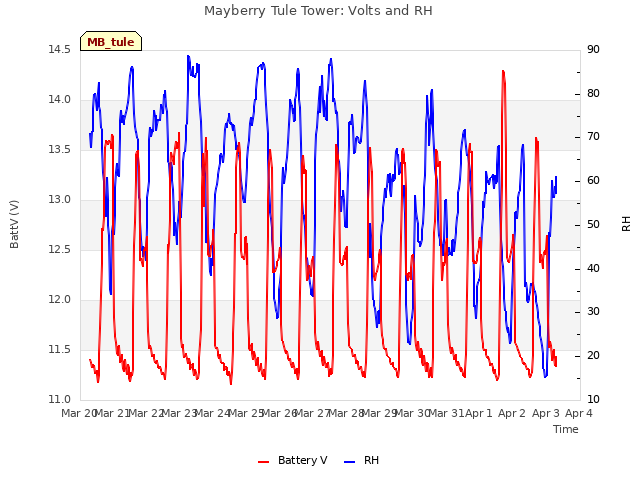Click the Mar 20 date tick

(x=78, y=413)
